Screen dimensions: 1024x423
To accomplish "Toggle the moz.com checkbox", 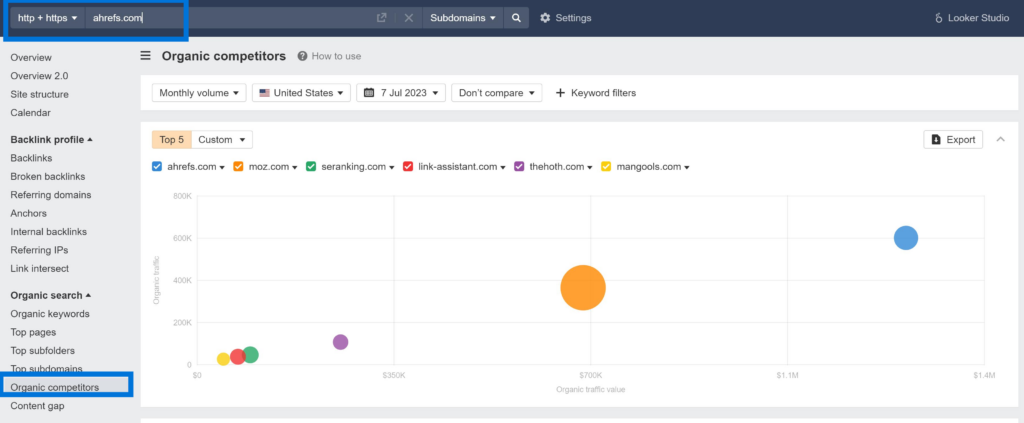I will point(239,167).
